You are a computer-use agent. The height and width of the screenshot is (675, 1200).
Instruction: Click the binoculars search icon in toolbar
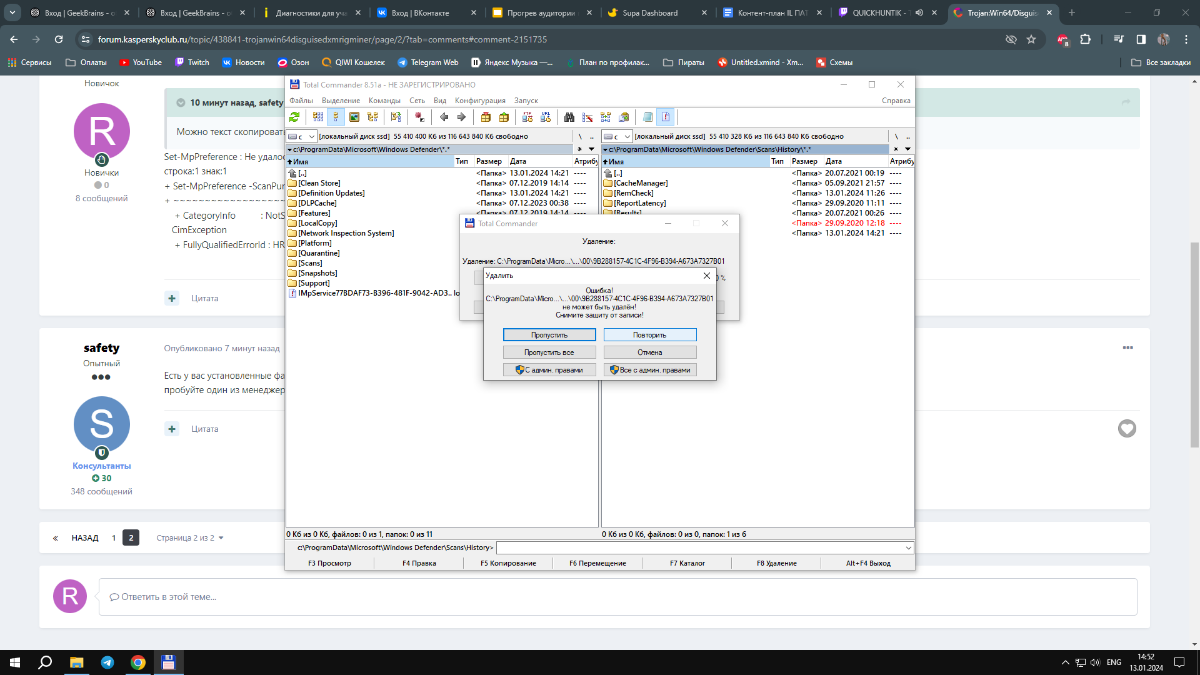click(x=568, y=117)
